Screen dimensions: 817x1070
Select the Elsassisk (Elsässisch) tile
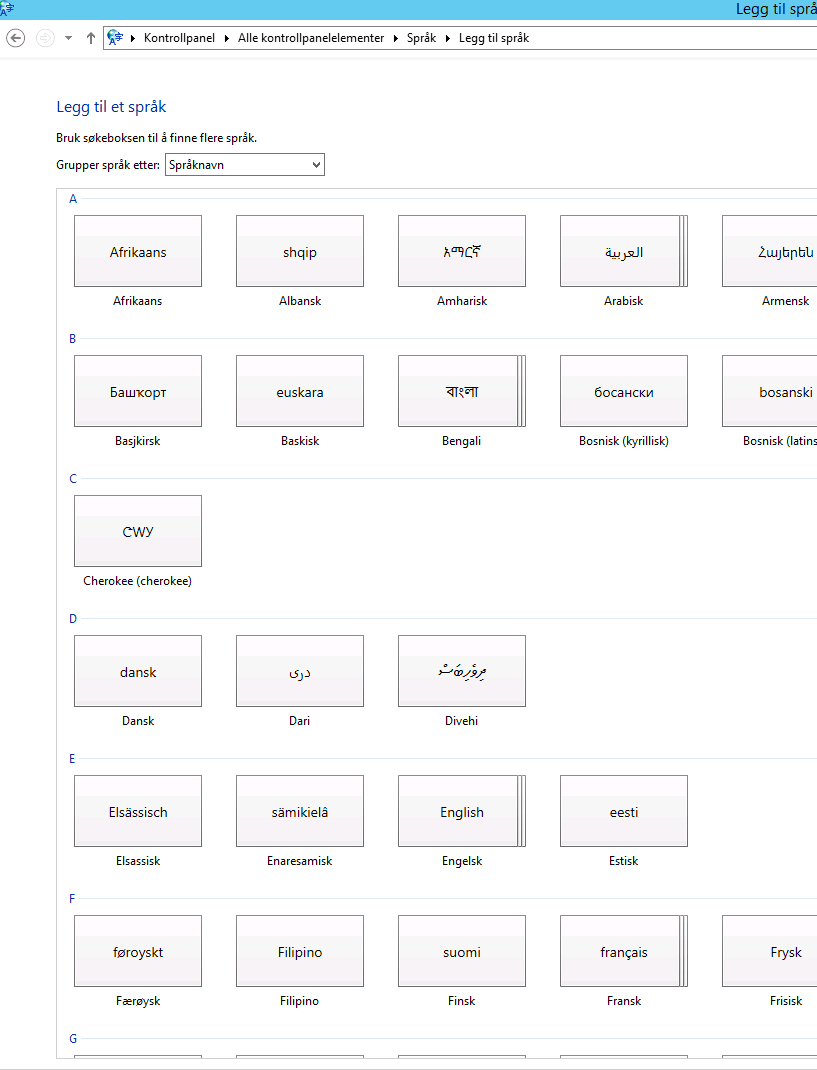[x=138, y=811]
